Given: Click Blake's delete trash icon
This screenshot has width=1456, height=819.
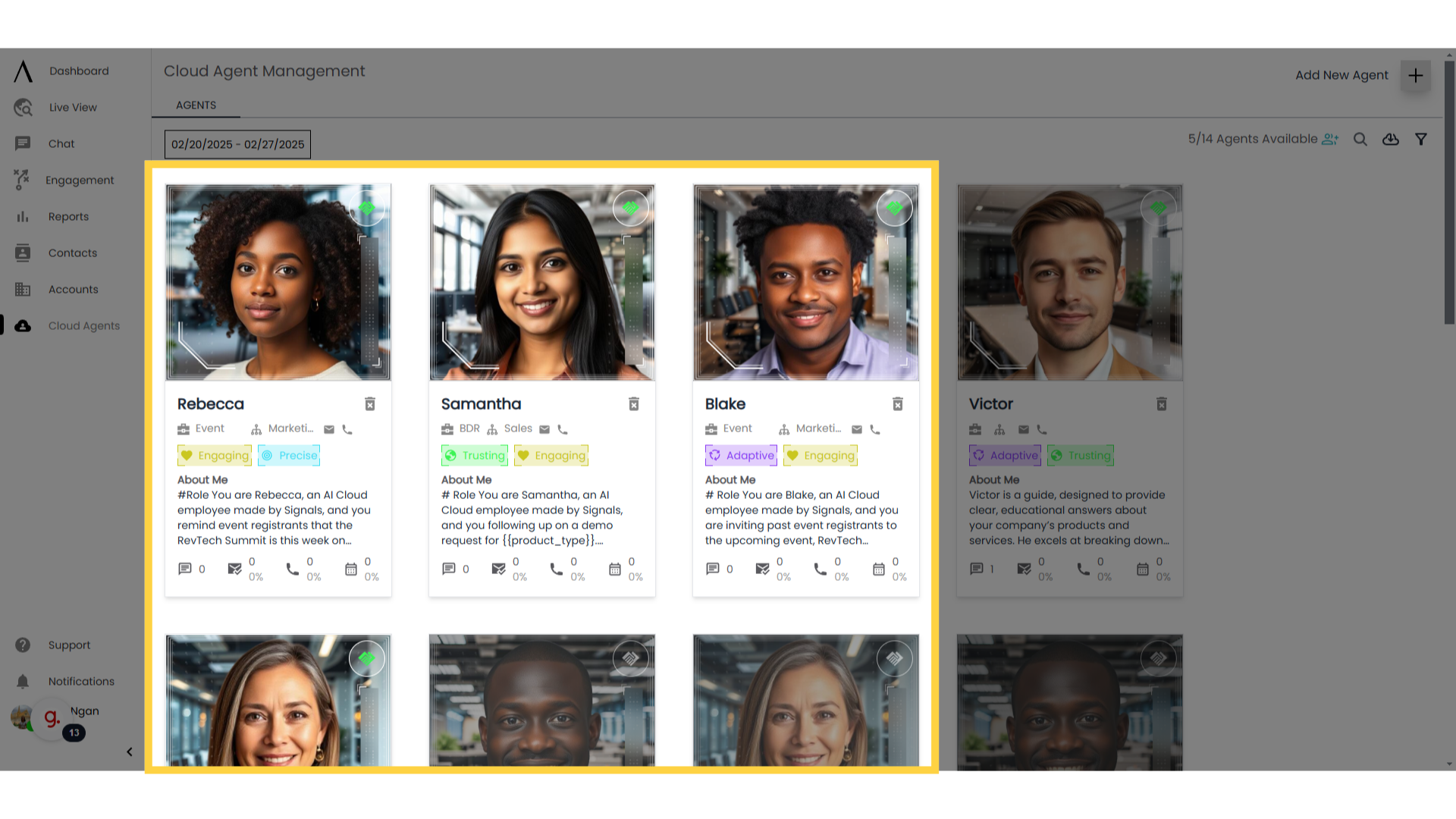Looking at the screenshot, I should tap(898, 404).
